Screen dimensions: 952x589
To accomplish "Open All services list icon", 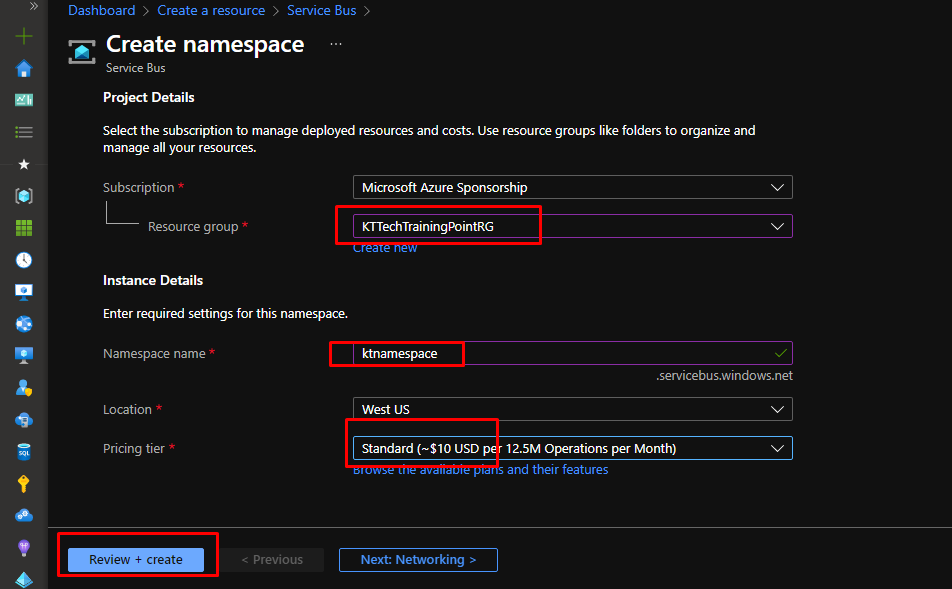I will [x=24, y=132].
